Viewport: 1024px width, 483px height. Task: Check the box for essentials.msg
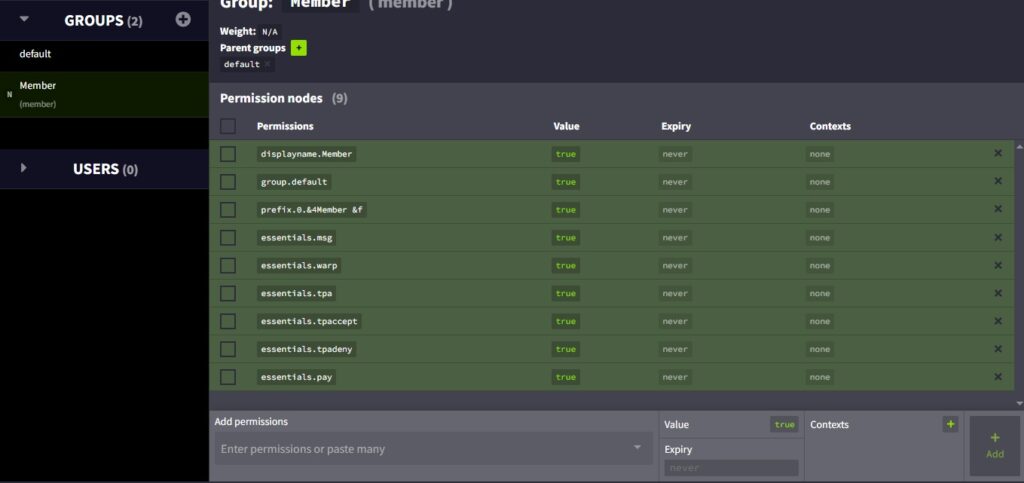[228, 238]
